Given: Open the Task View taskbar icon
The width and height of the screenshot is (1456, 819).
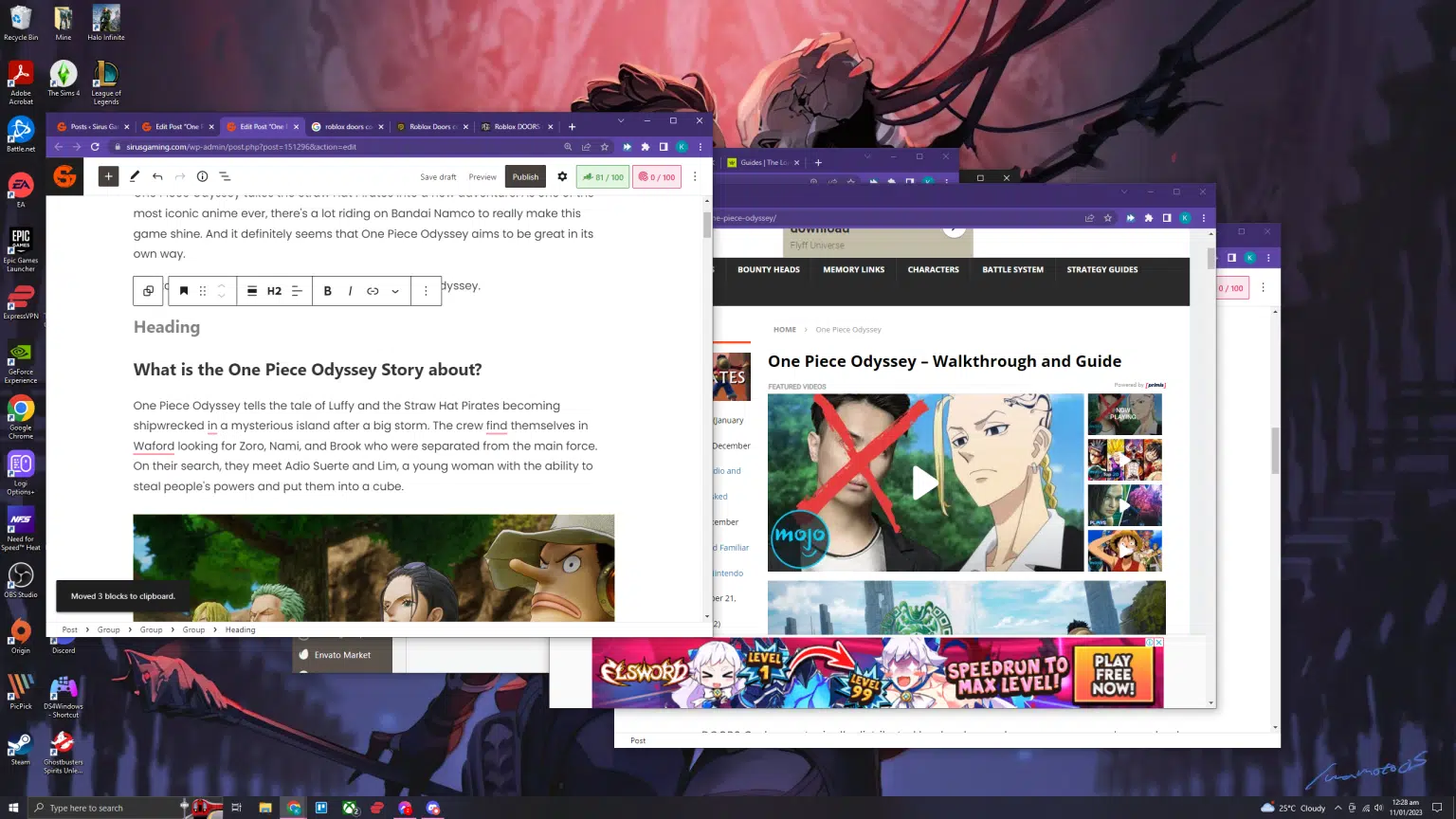Looking at the screenshot, I should click(236, 808).
